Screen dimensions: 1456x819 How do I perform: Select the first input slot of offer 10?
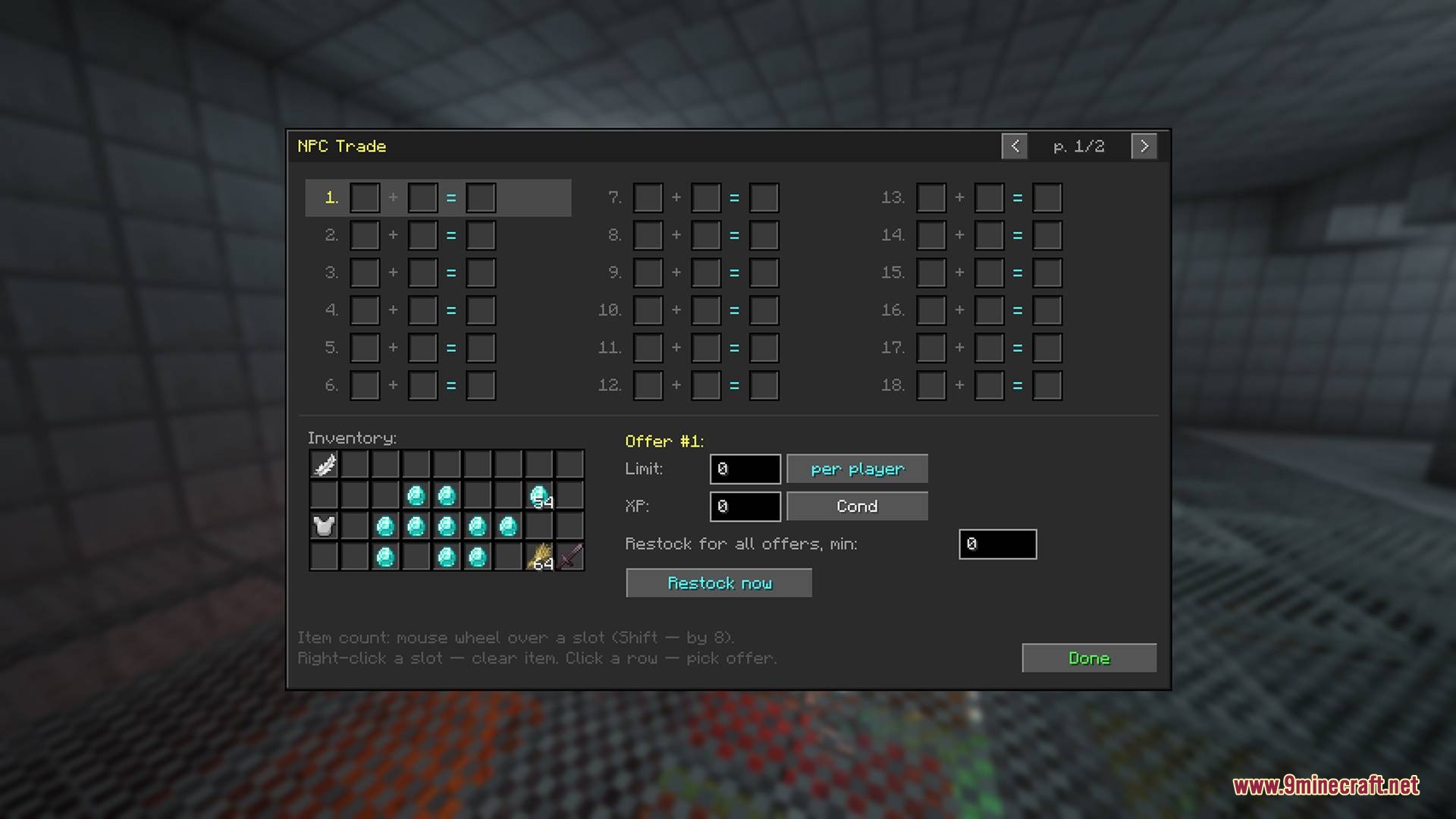tap(648, 310)
